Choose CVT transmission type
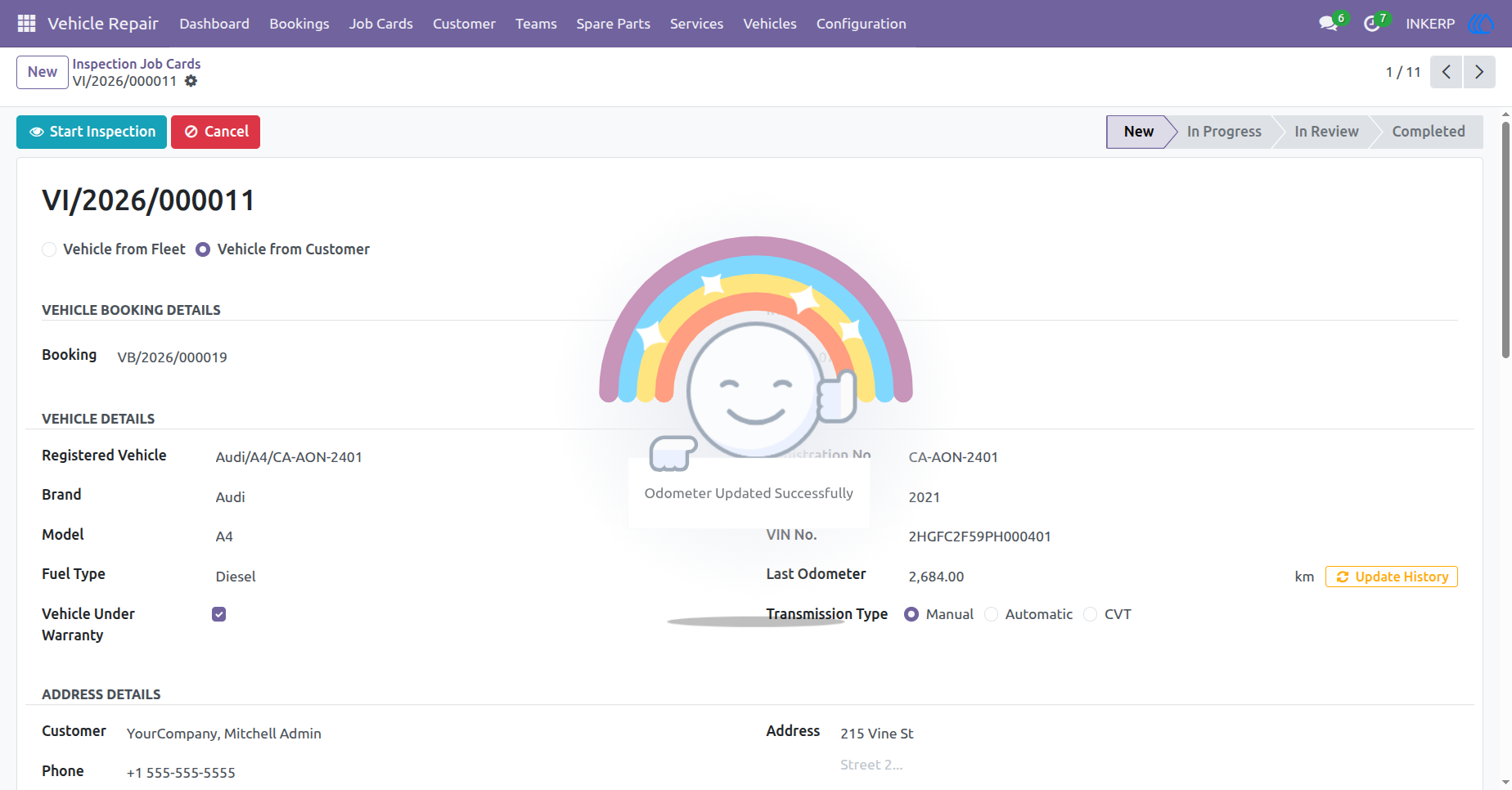The image size is (1512, 790). 1090,614
